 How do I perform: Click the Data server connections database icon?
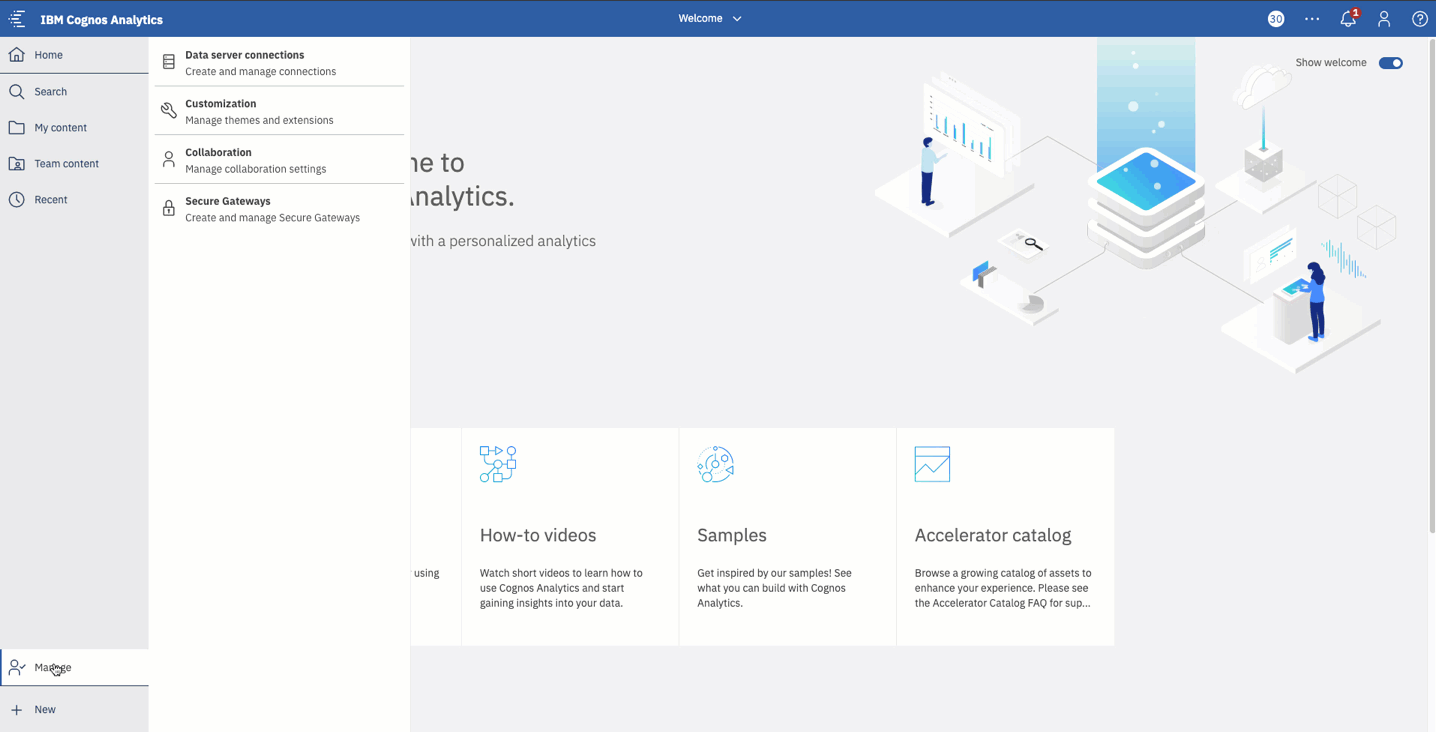click(169, 62)
